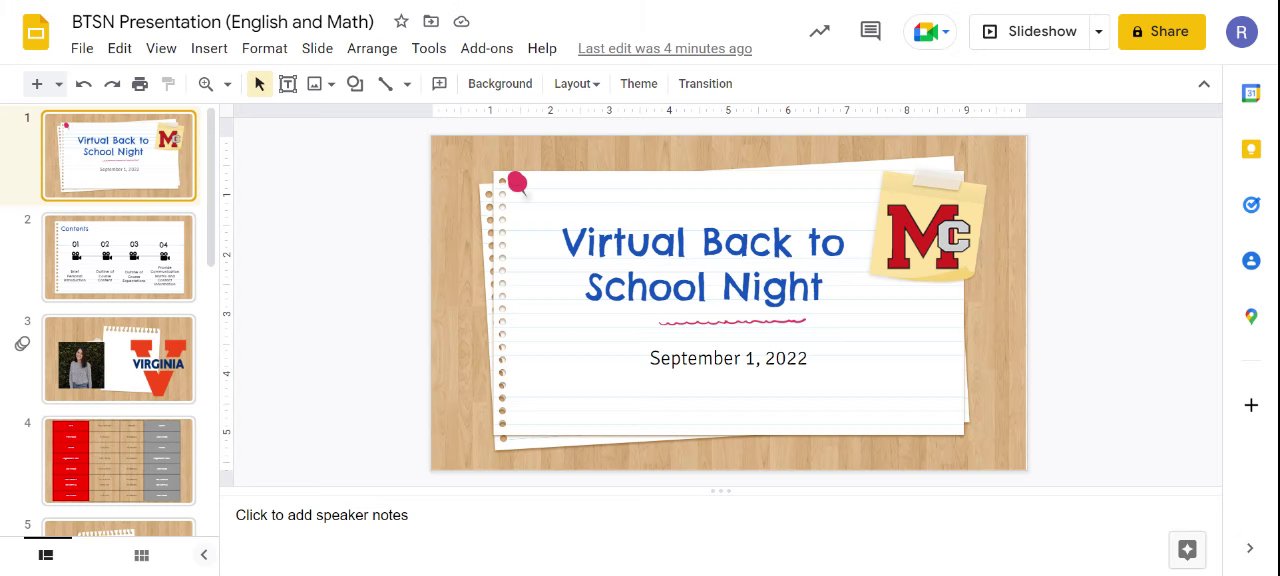This screenshot has height=576, width=1280.
Task: Select the paint format tool
Action: tap(168, 84)
